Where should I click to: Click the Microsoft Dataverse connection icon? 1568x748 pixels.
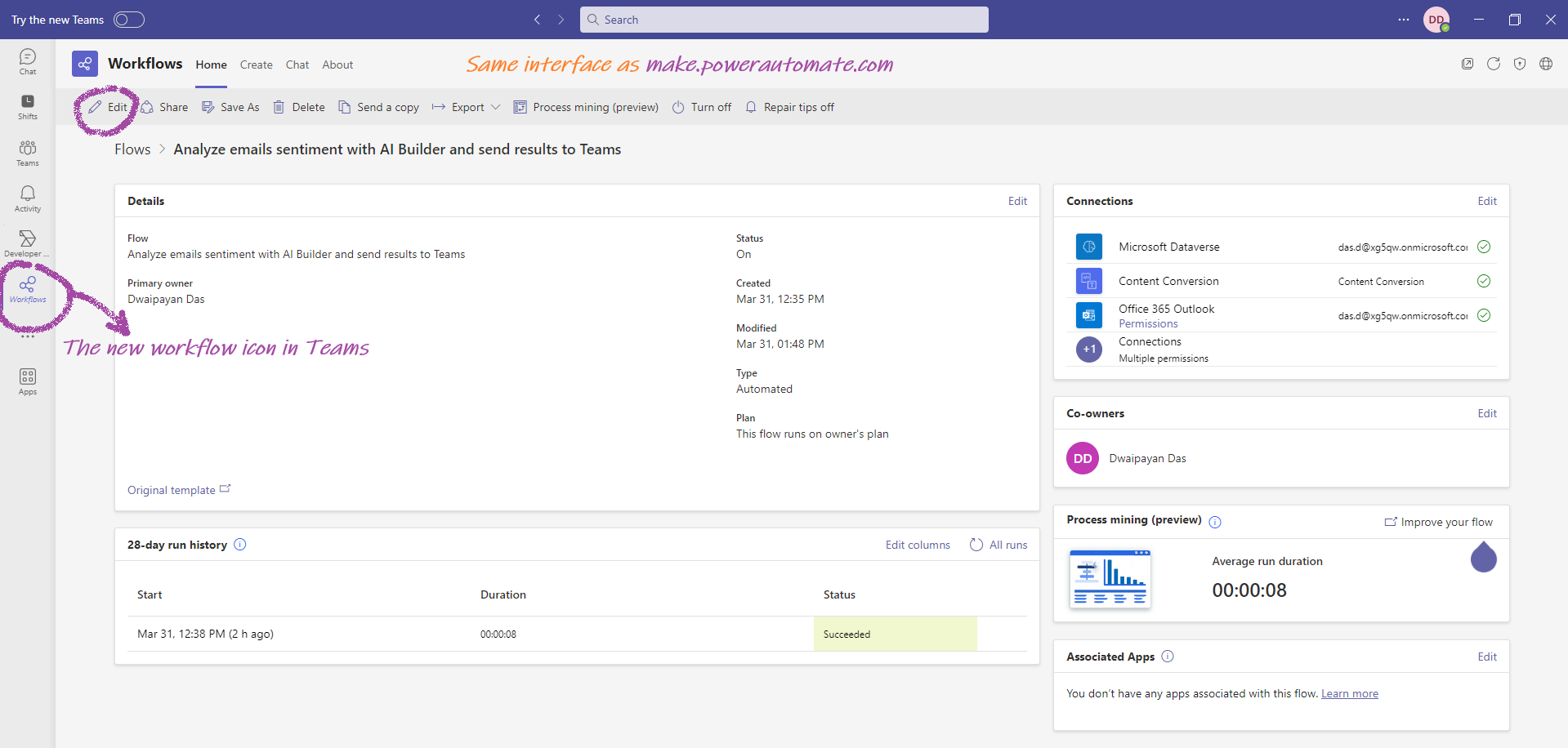point(1089,247)
